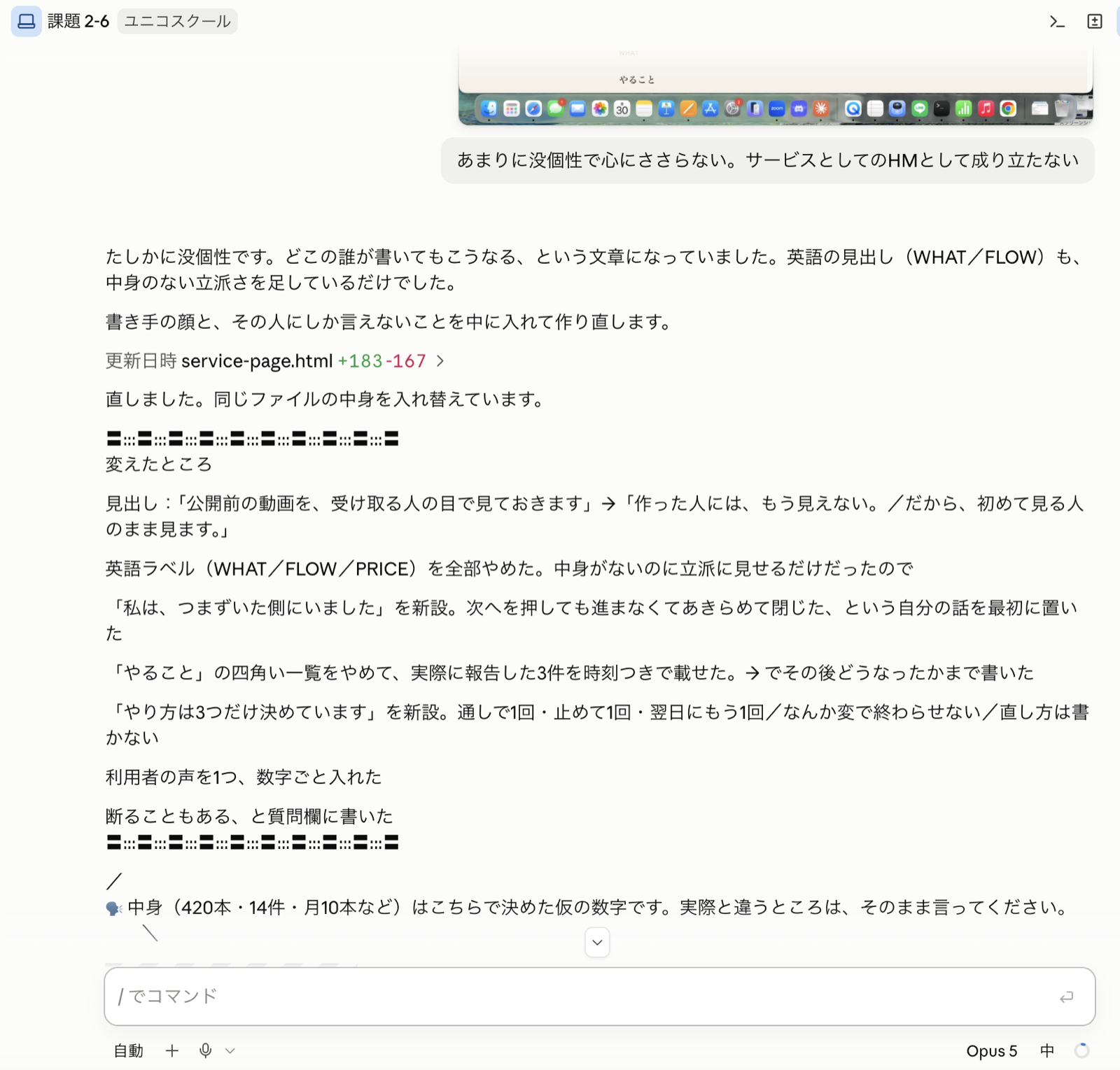Viewport: 1120px width, 1070px height.
Task: Click black Terminal icon in the screenshot dock
Action: [x=941, y=108]
